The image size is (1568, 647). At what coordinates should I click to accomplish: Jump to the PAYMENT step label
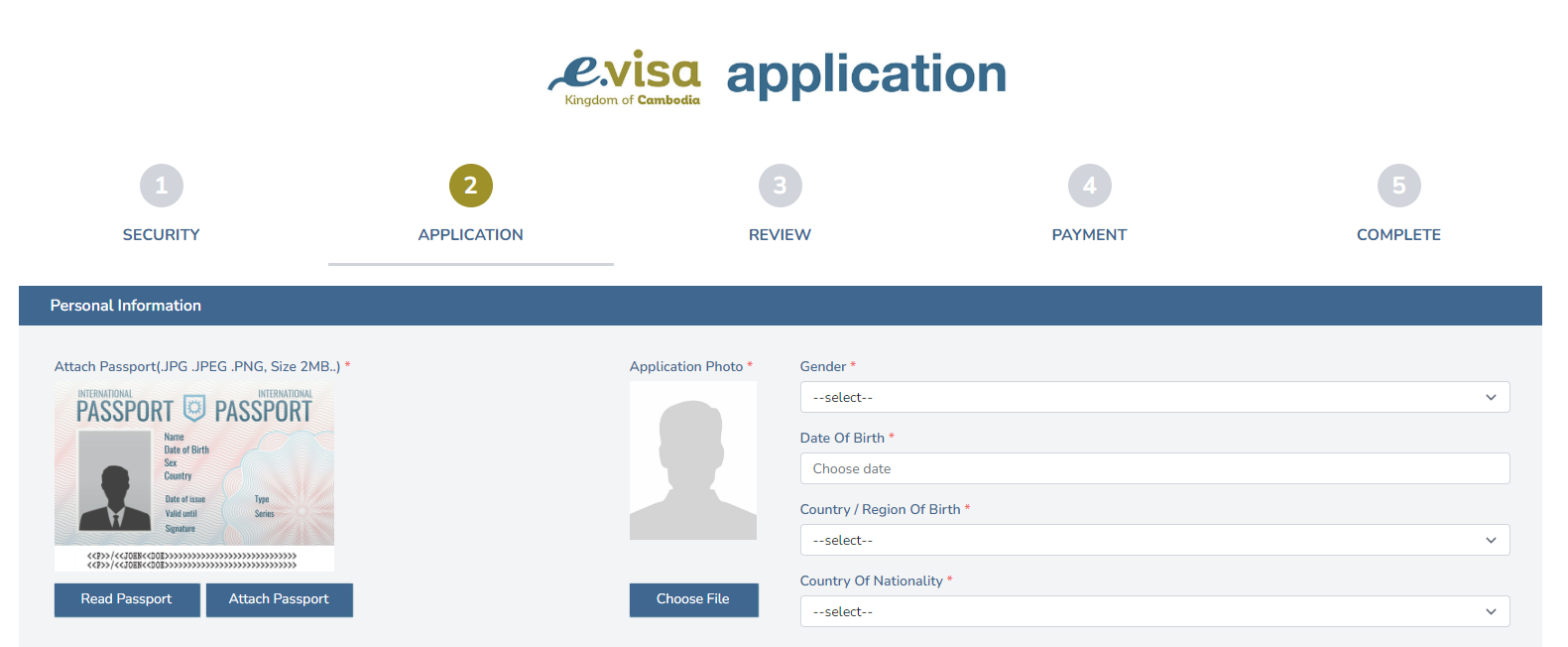point(1090,235)
